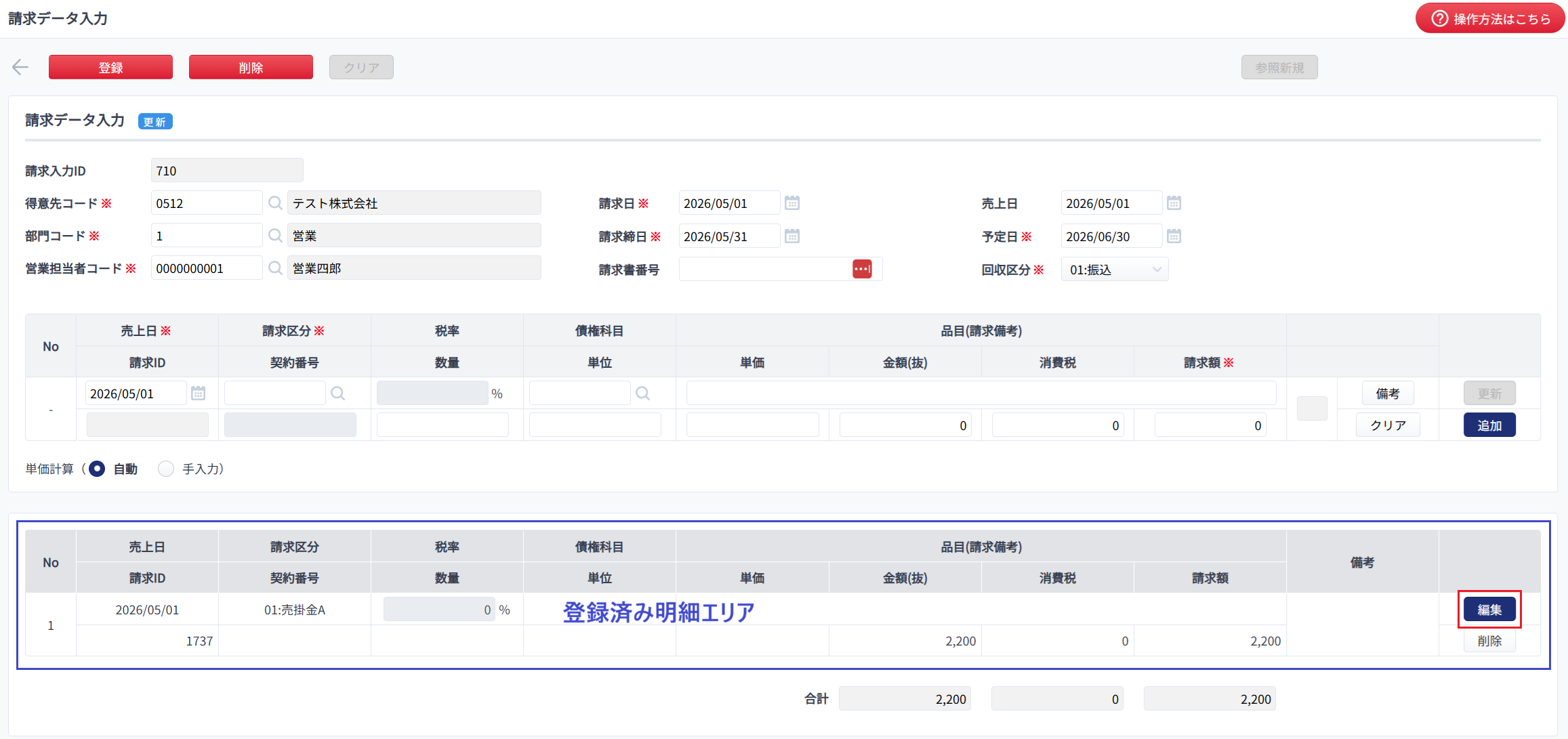Image resolution: width=1568 pixels, height=739 pixels.
Task: Click the header 売上日 date field
Action: point(1111,203)
